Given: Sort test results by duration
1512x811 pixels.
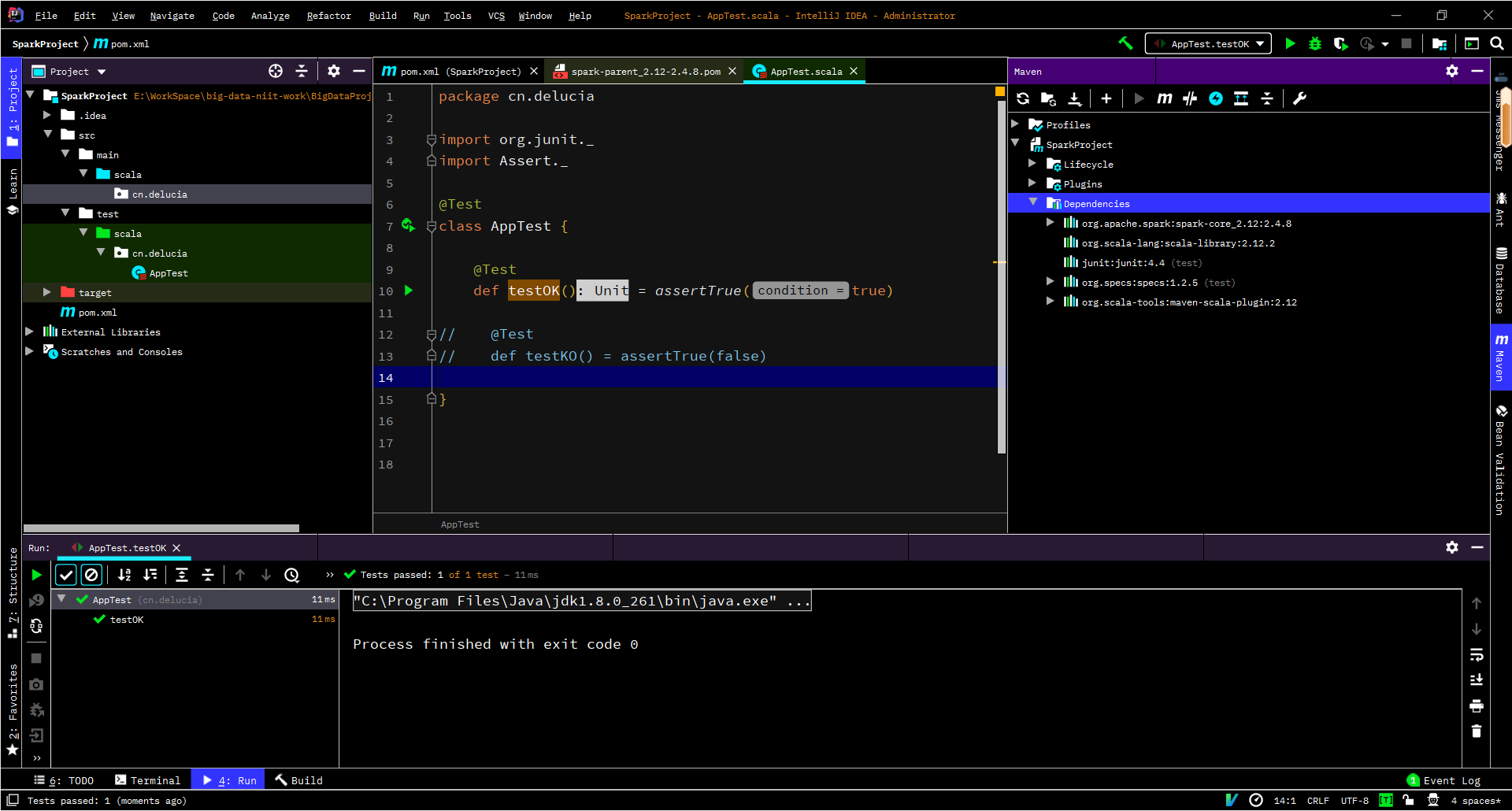Looking at the screenshot, I should tap(150, 575).
